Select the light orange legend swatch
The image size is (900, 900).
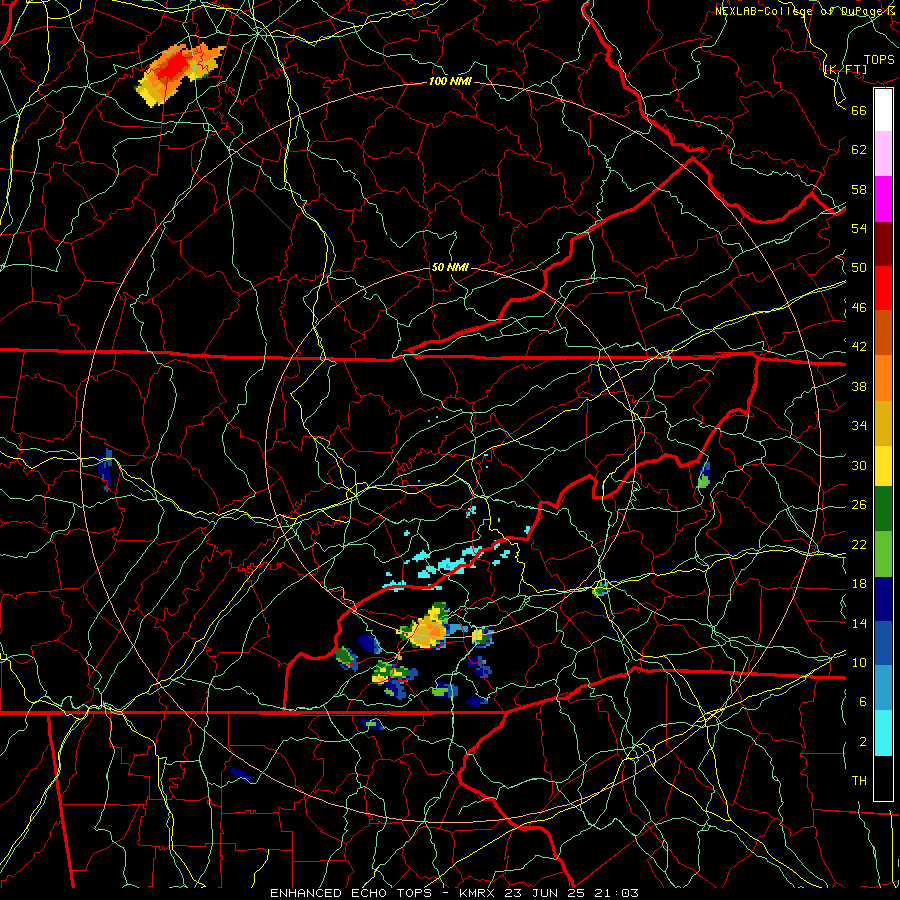point(883,378)
